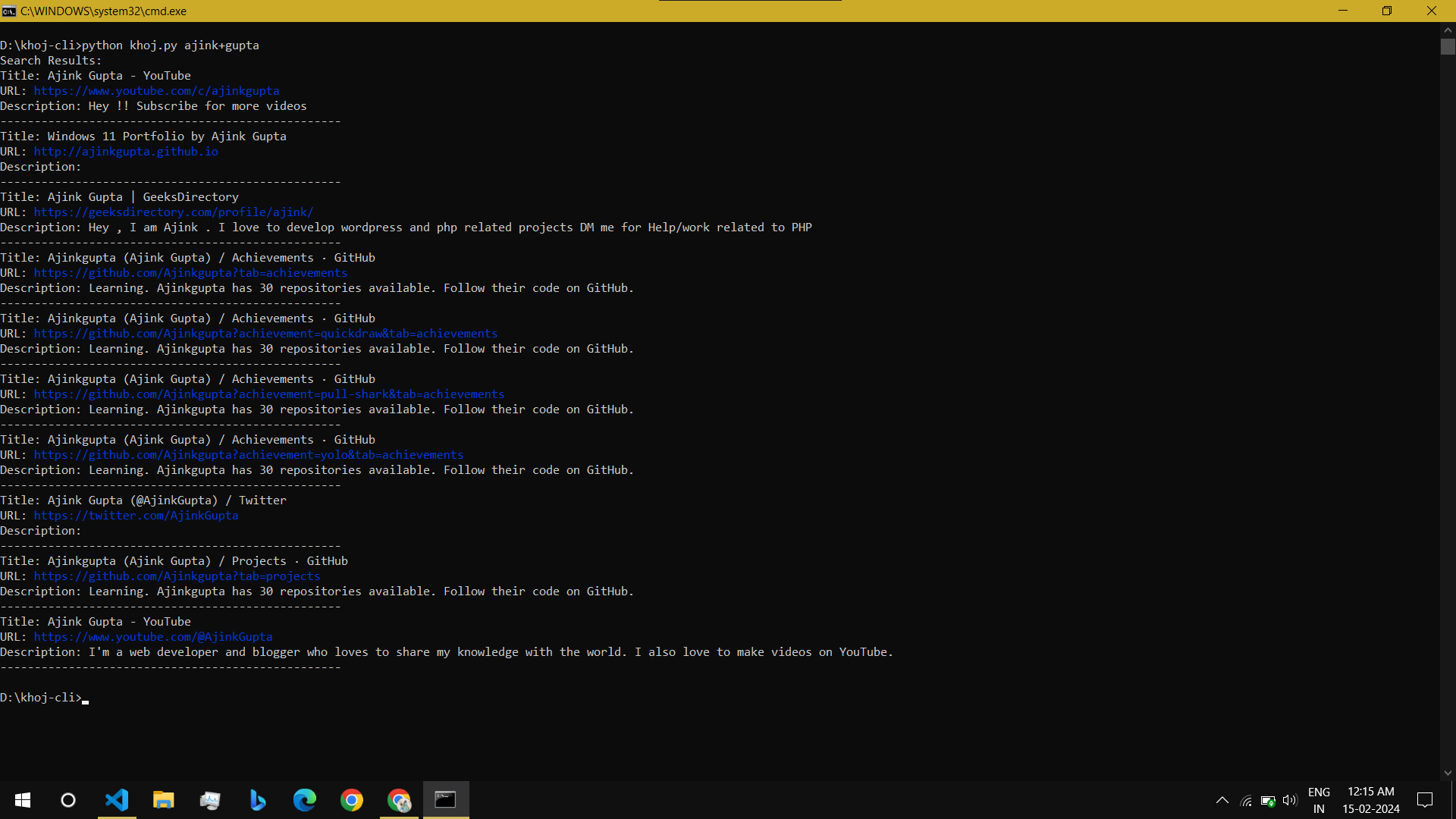Open Cortana search circle icon
This screenshot has height=819, width=1456.
coord(68,800)
